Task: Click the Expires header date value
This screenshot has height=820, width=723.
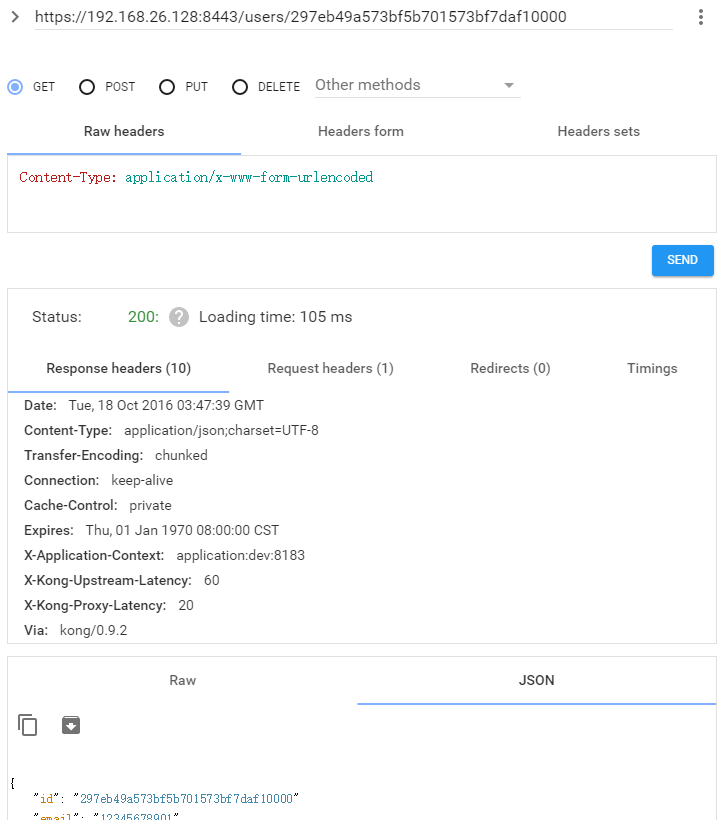Action: tap(182, 531)
